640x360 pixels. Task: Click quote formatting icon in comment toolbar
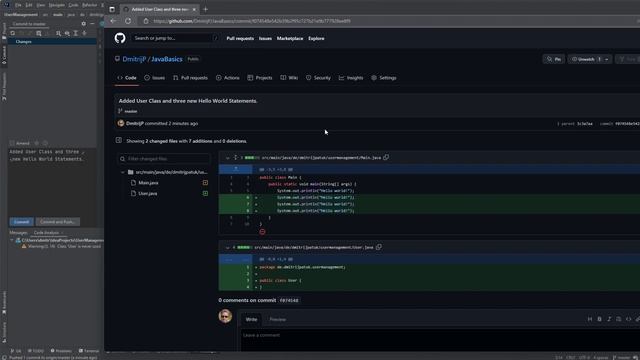coord(619,319)
